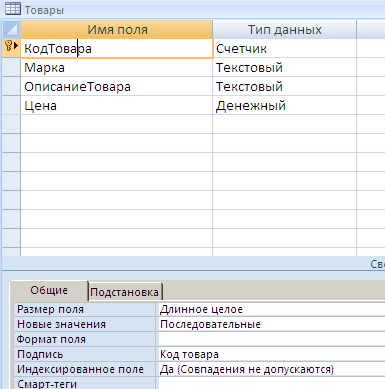The height and width of the screenshot is (389, 385).
Task: Click into the КодТовара field name cell
Action: click(117, 49)
